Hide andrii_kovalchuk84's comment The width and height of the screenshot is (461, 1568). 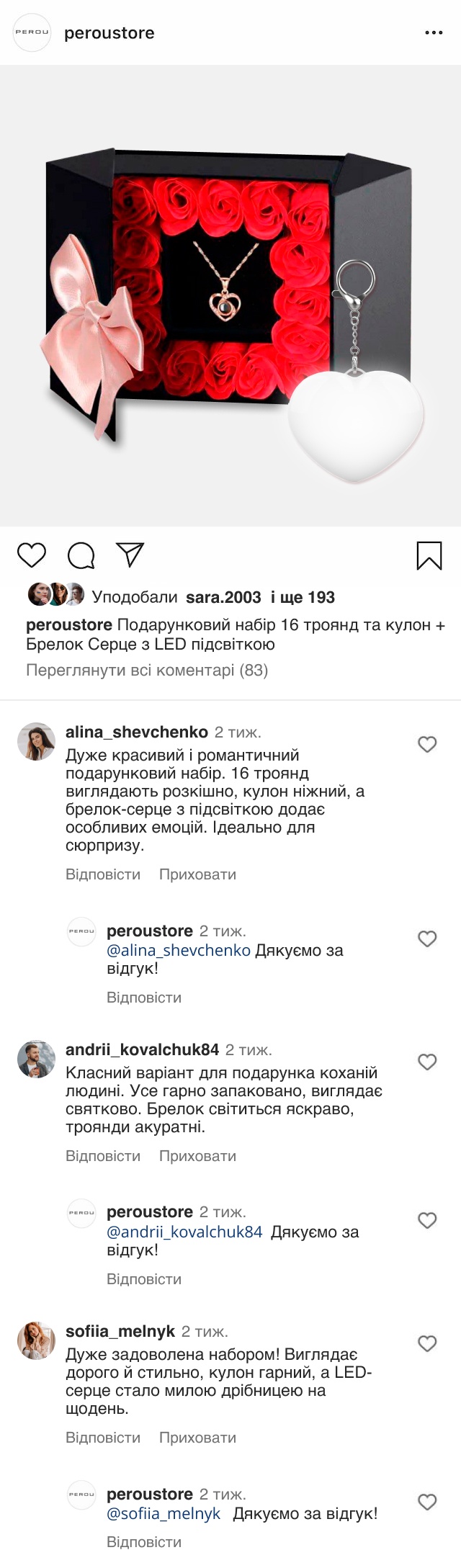click(x=197, y=1156)
